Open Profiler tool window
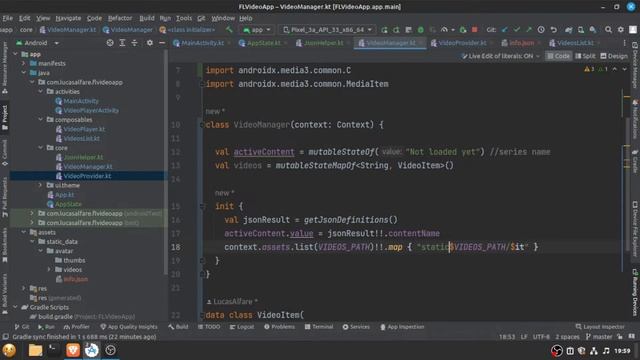 click(x=76, y=327)
